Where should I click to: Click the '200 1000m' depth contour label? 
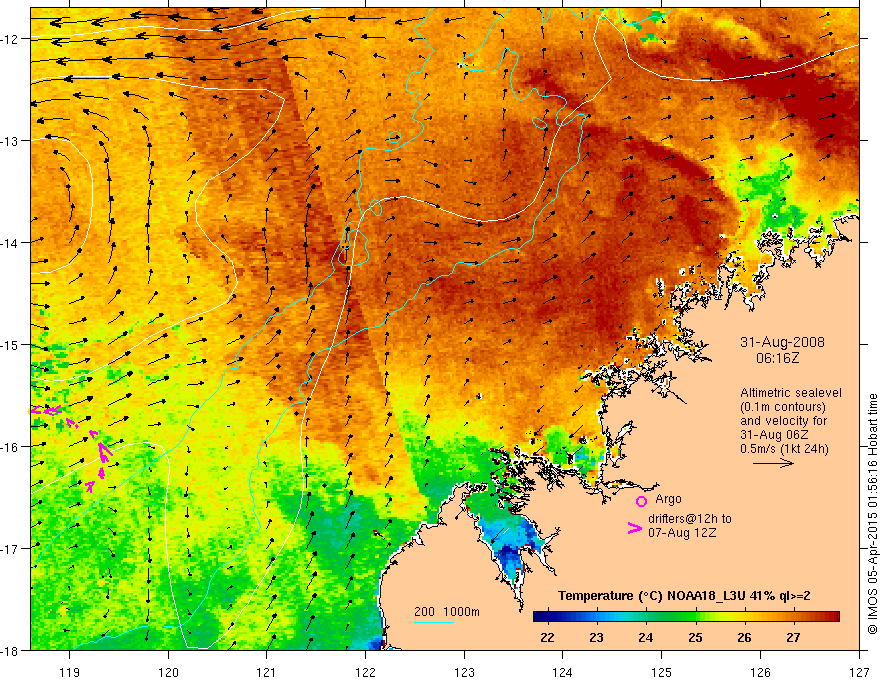pyautogui.click(x=447, y=612)
